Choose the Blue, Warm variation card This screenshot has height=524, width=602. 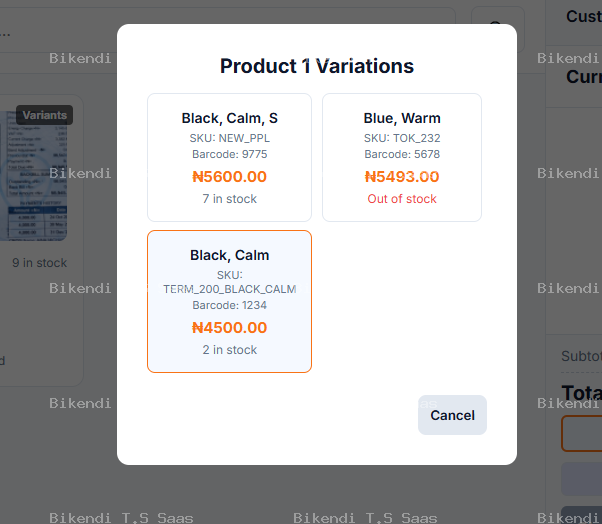(402, 157)
